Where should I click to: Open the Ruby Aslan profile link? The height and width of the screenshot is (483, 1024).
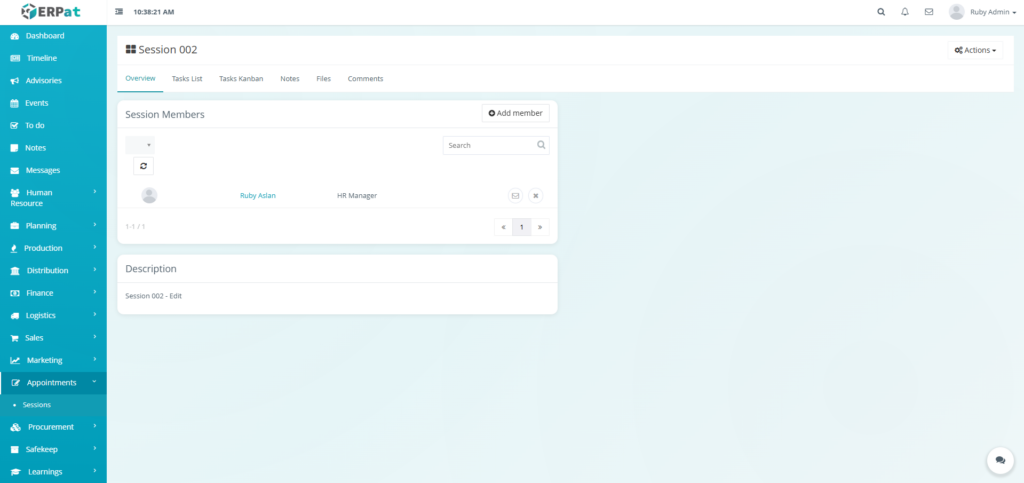258,196
